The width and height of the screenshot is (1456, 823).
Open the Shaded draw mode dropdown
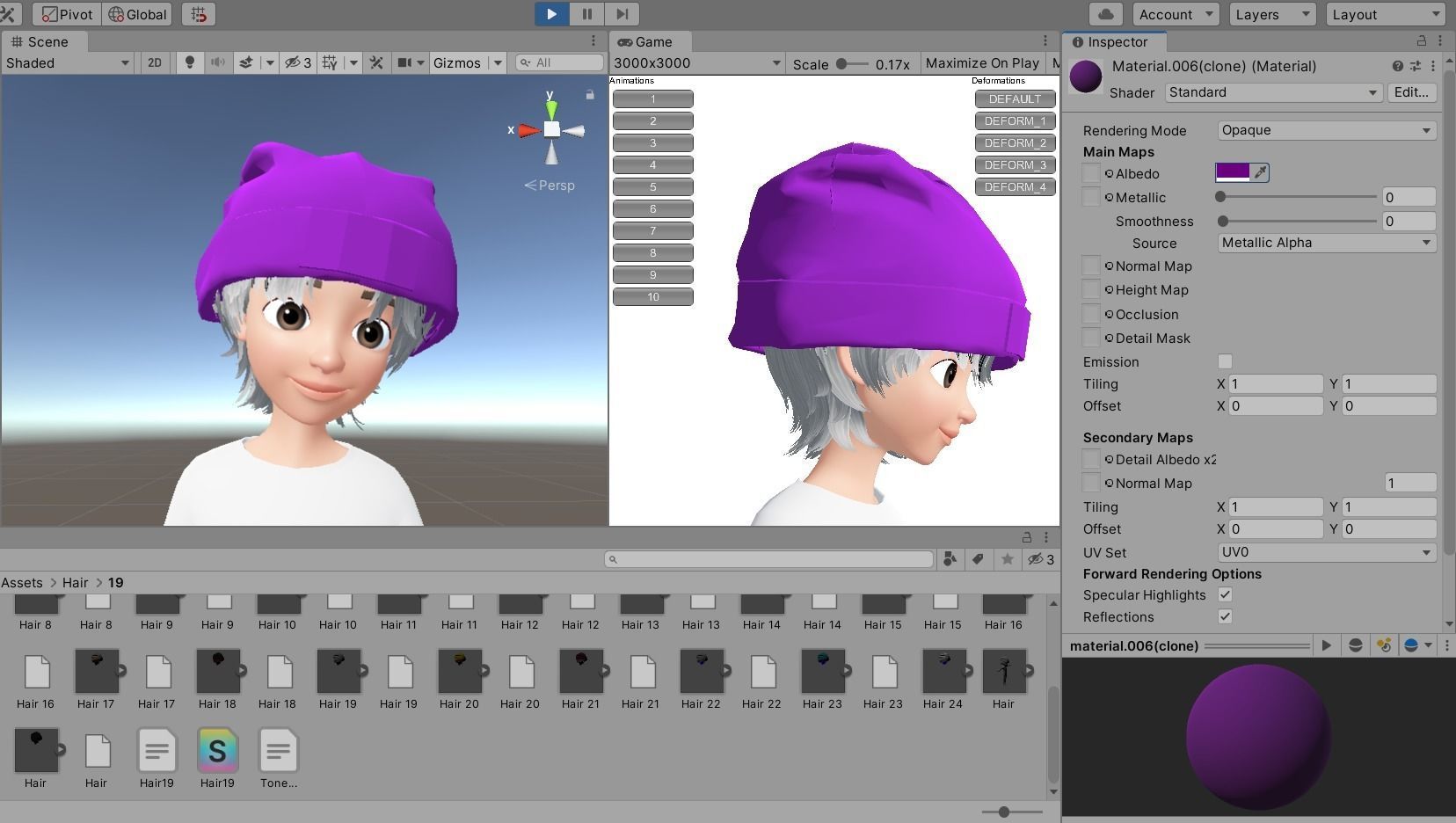68,62
